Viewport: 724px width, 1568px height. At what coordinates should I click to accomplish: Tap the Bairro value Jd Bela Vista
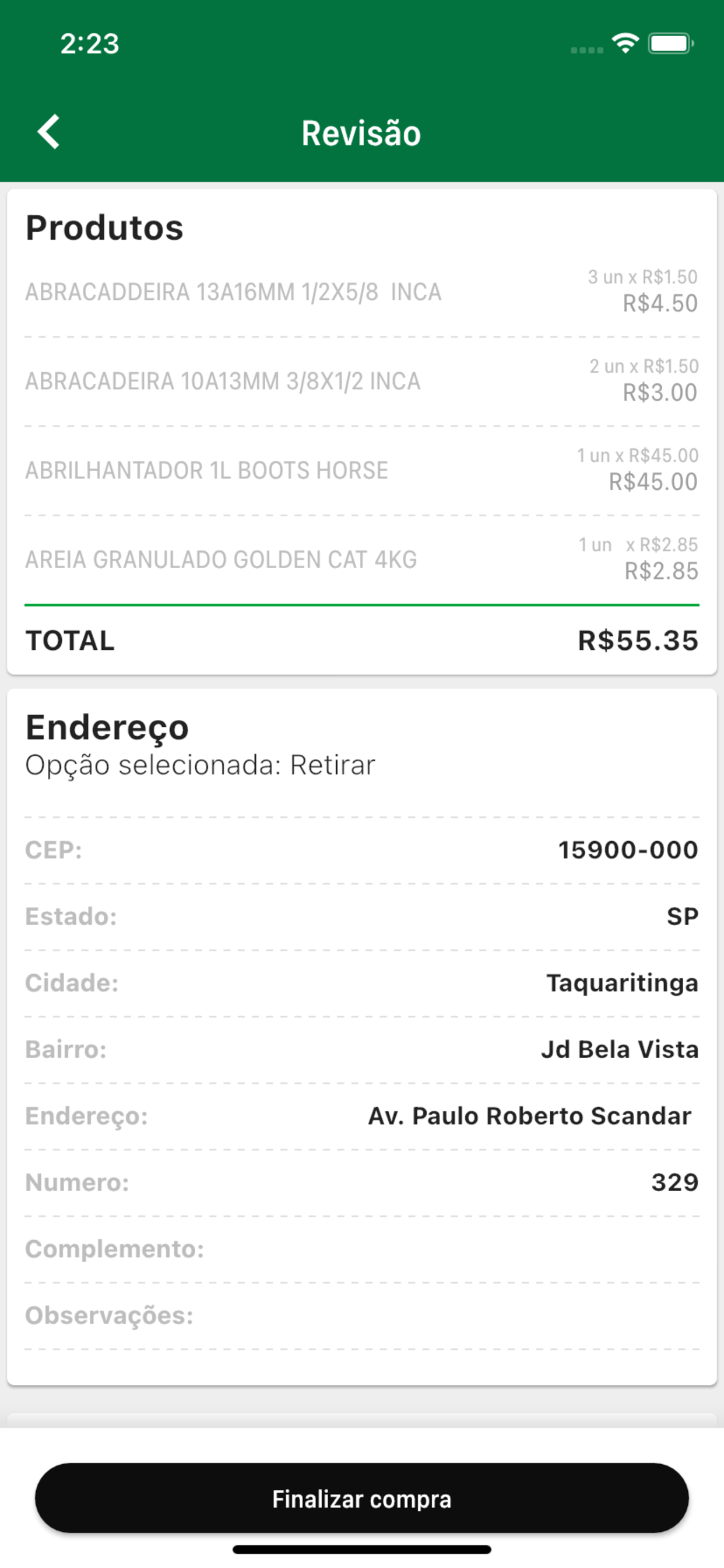[x=619, y=1049]
